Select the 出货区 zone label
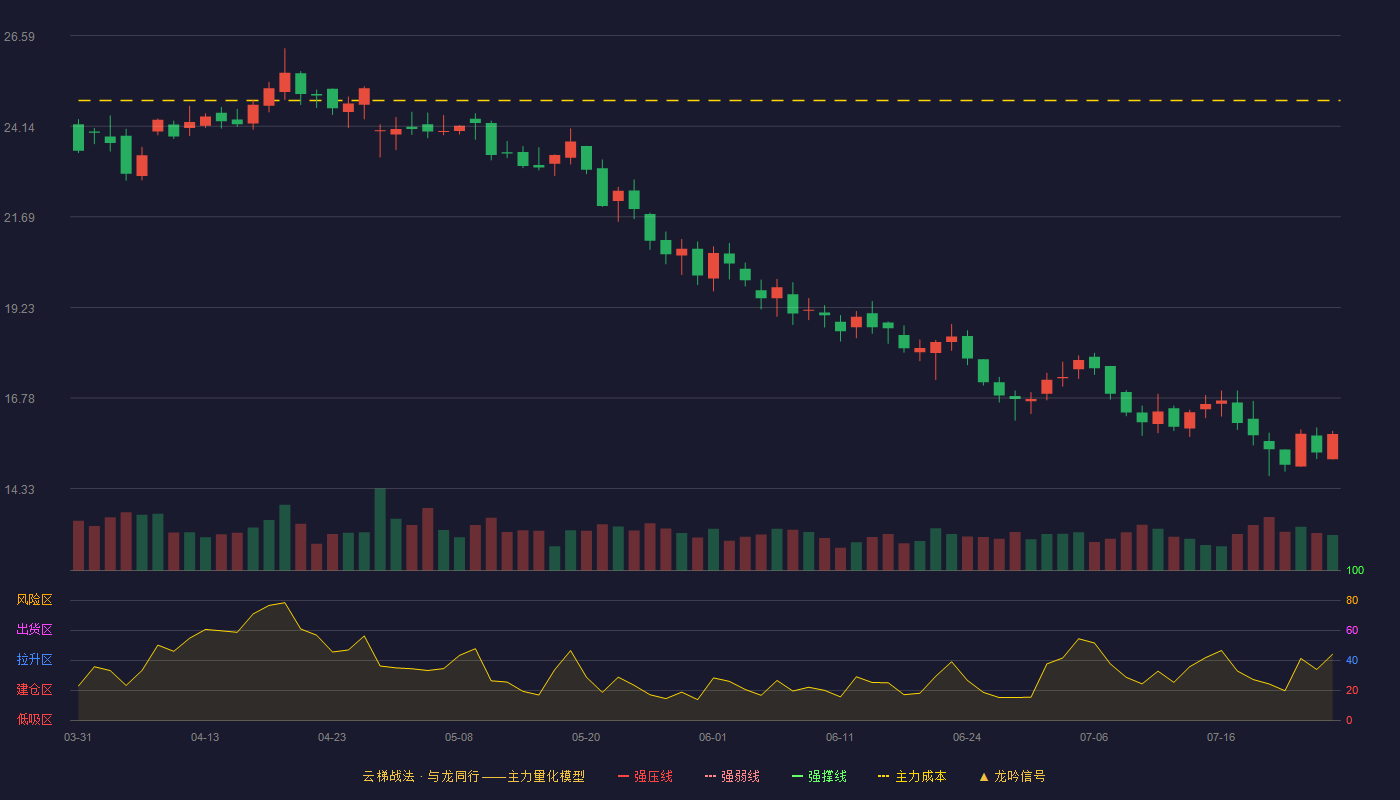 (34, 630)
